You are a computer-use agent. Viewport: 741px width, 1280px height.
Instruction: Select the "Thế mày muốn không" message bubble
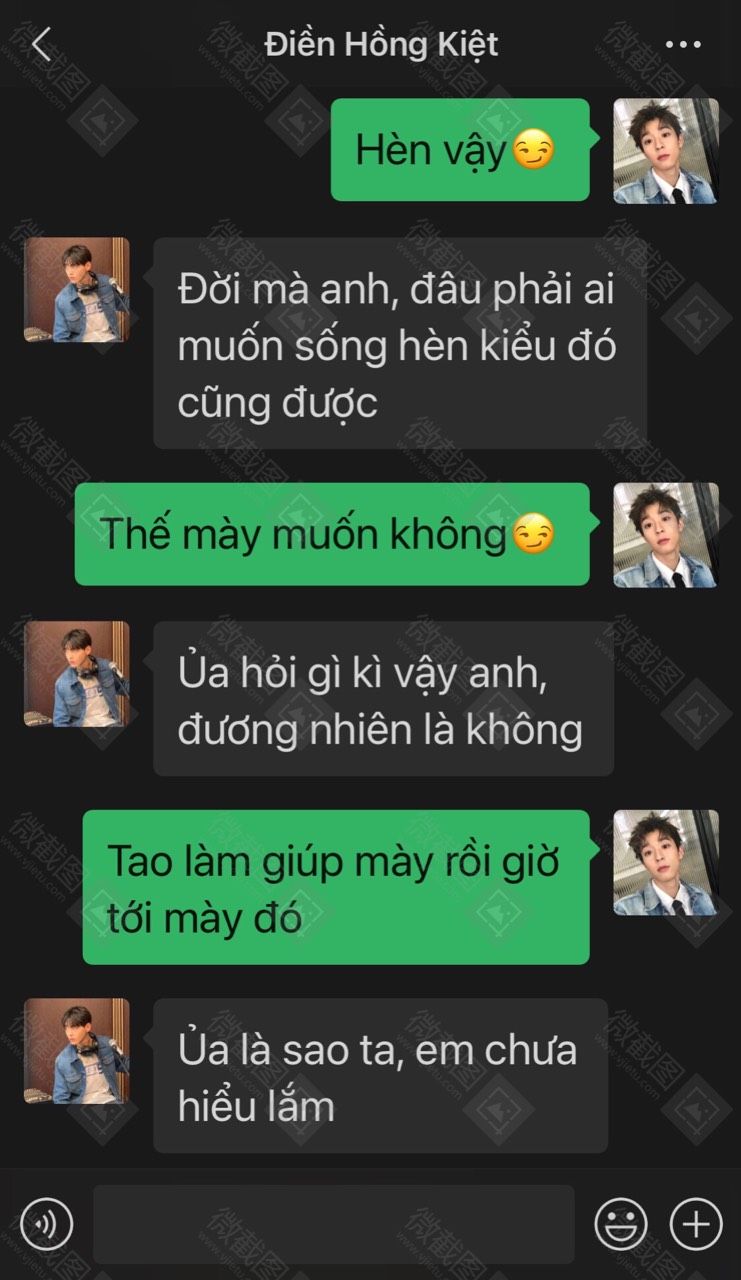pos(332,534)
